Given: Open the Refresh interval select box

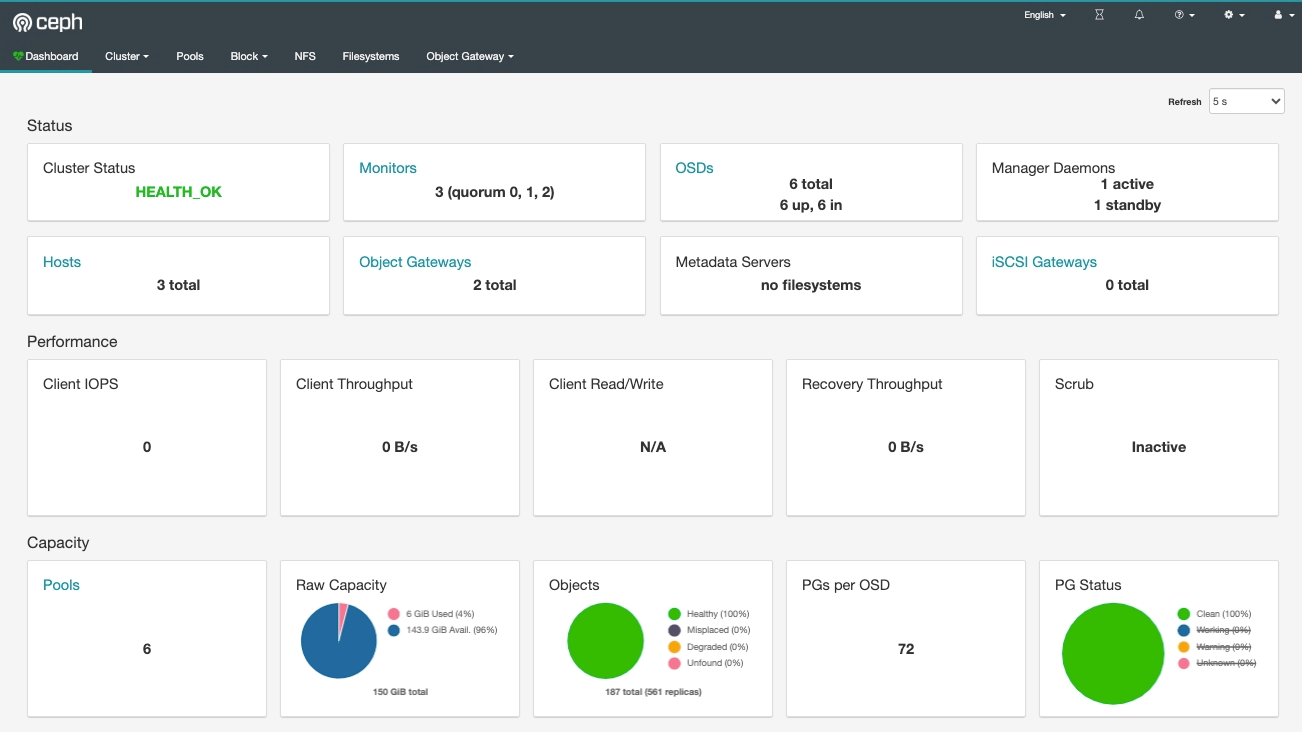Looking at the screenshot, I should pyautogui.click(x=1246, y=101).
